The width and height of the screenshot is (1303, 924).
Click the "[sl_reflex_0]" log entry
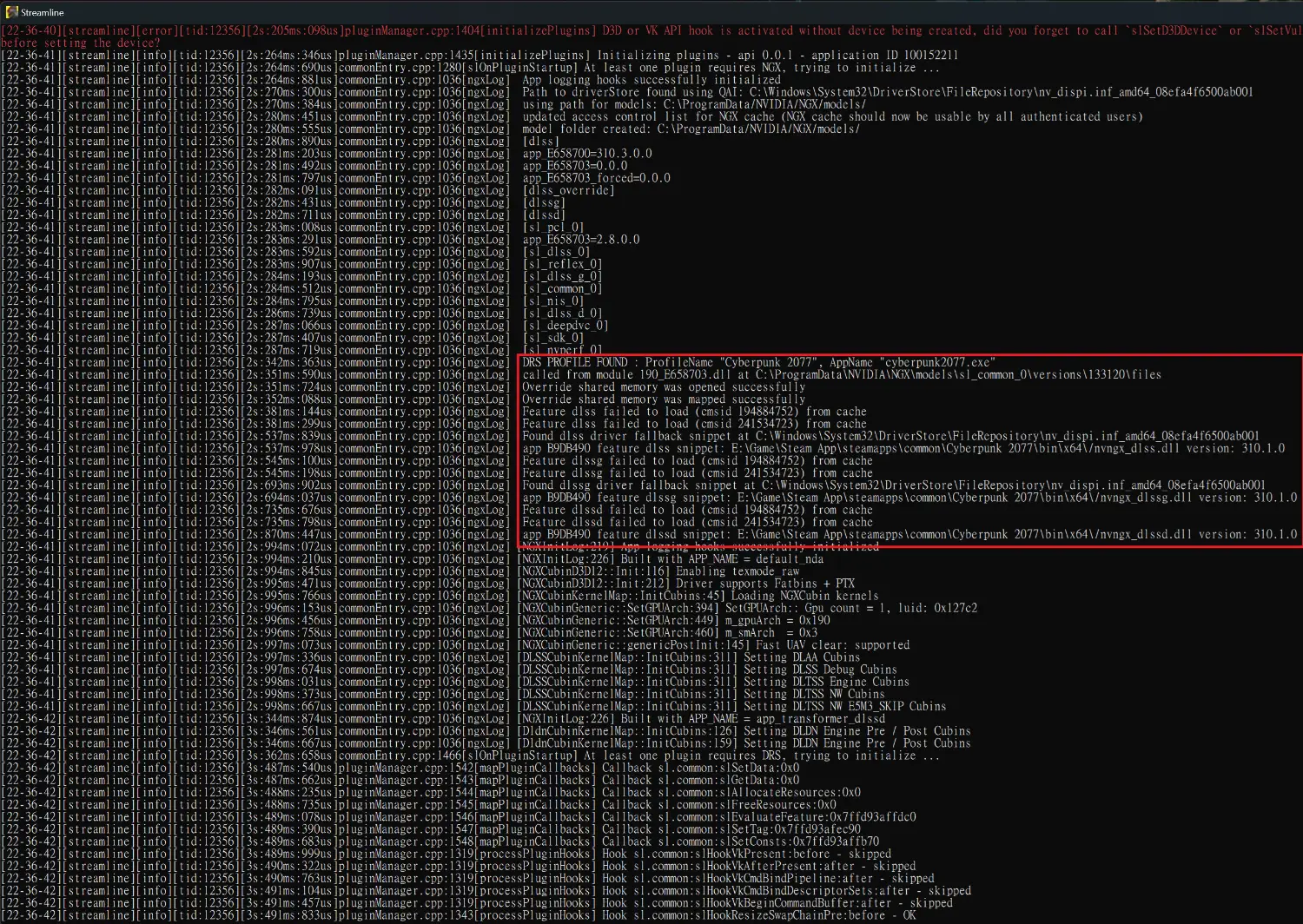coord(562,264)
